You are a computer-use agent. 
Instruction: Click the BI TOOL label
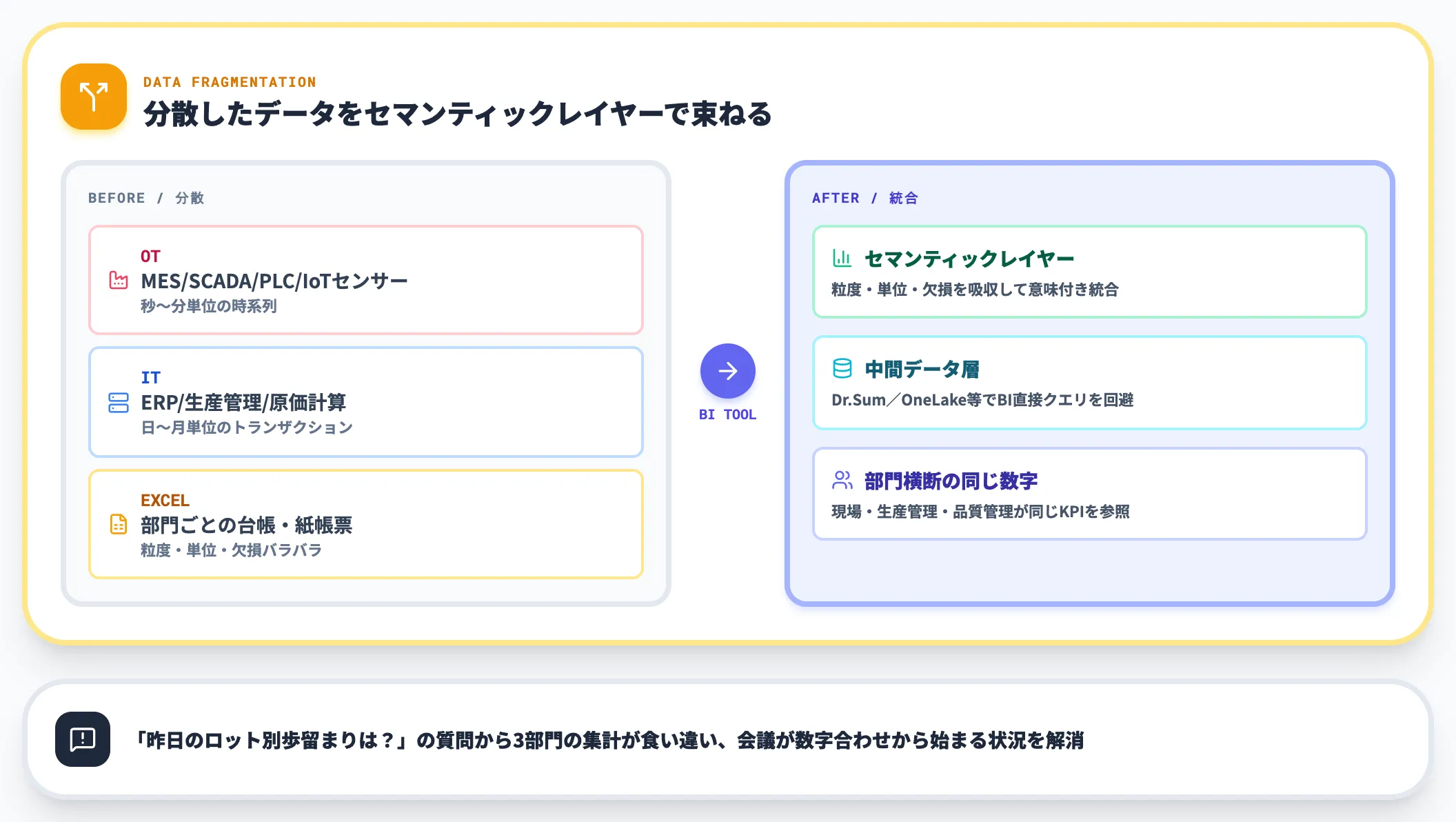pos(727,414)
